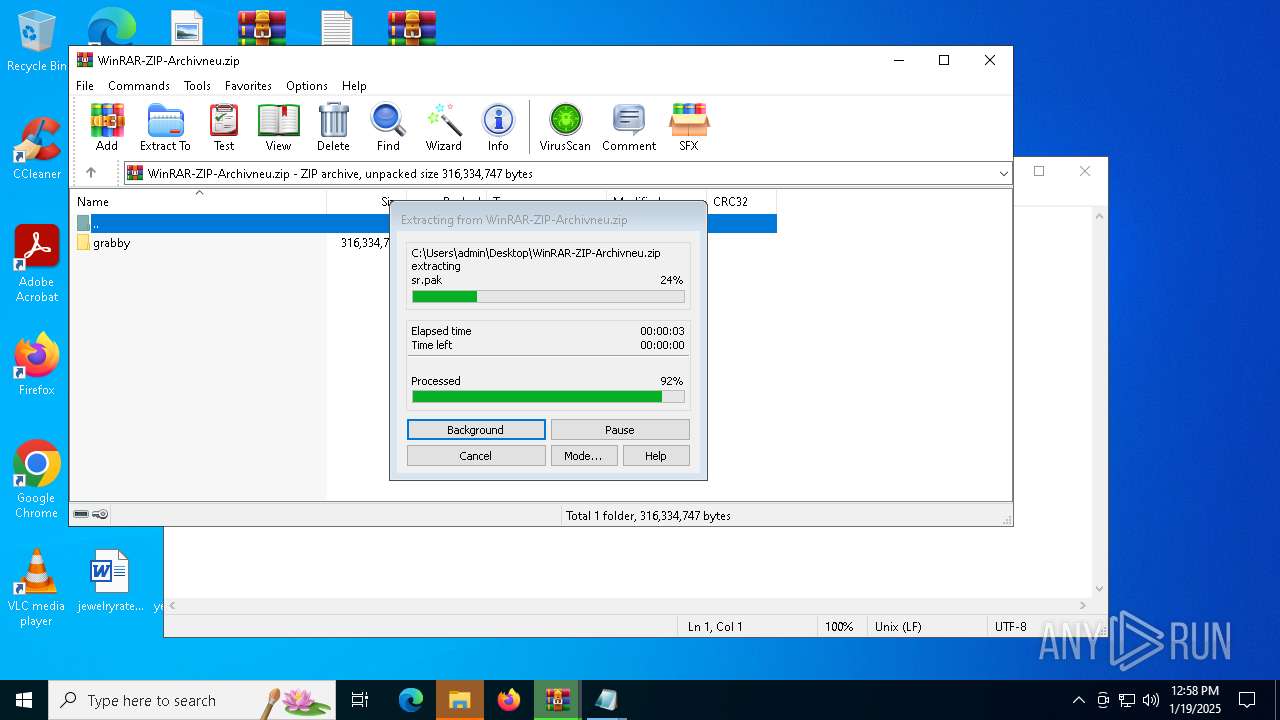This screenshot has height=720, width=1280.
Task: Click 'Total 1 folder, 316,334,747 bytes' status text
Action: click(x=648, y=516)
